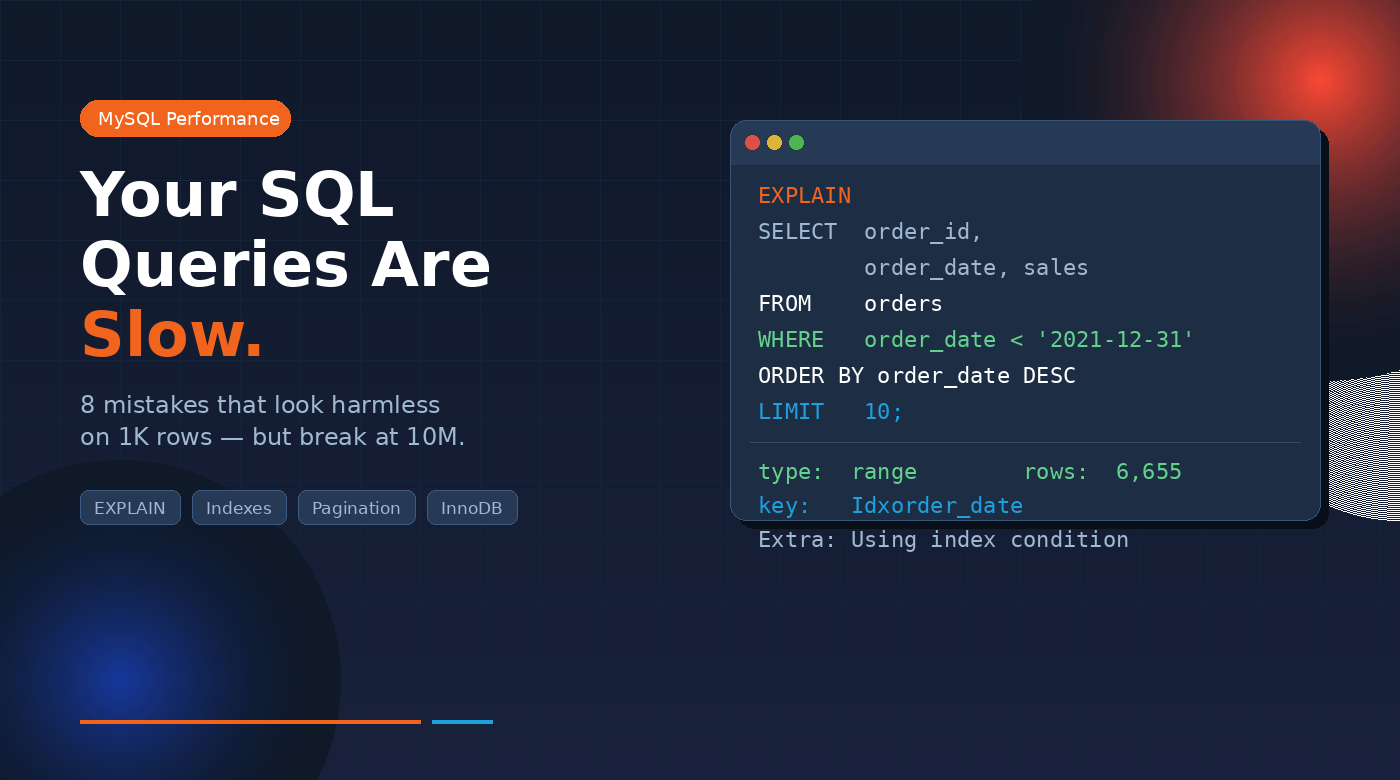Viewport: 1400px width, 780px height.
Task: Click the '10;' limit value
Action: pos(883,412)
